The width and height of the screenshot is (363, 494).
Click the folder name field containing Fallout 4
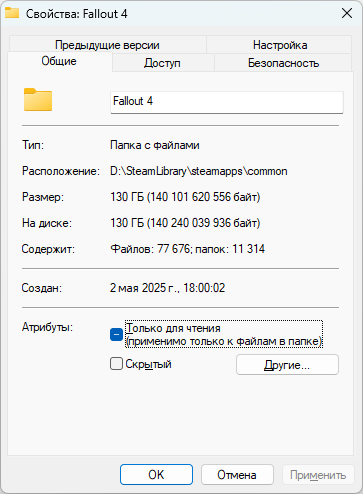[227, 102]
